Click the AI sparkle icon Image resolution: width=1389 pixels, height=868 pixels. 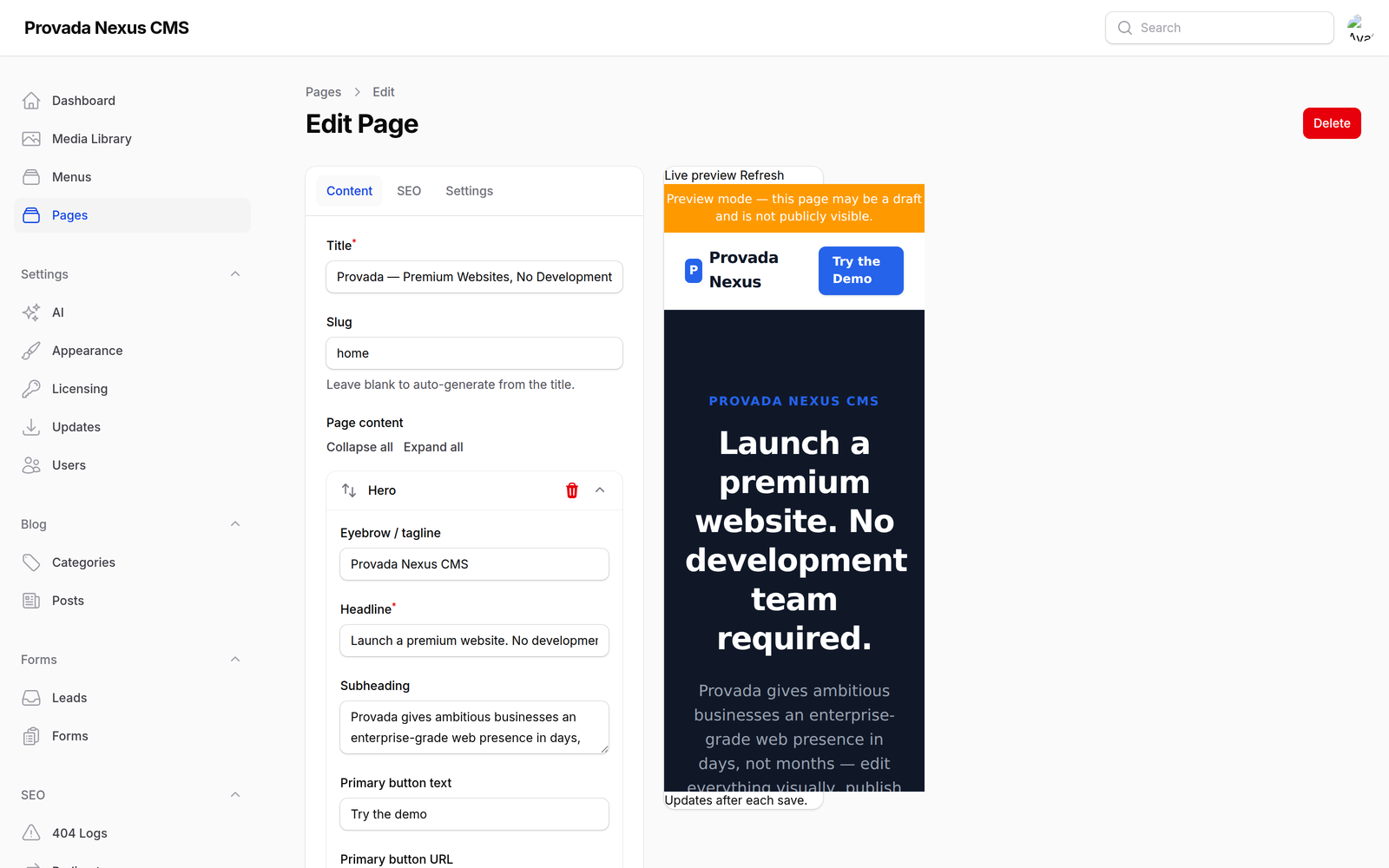[31, 312]
